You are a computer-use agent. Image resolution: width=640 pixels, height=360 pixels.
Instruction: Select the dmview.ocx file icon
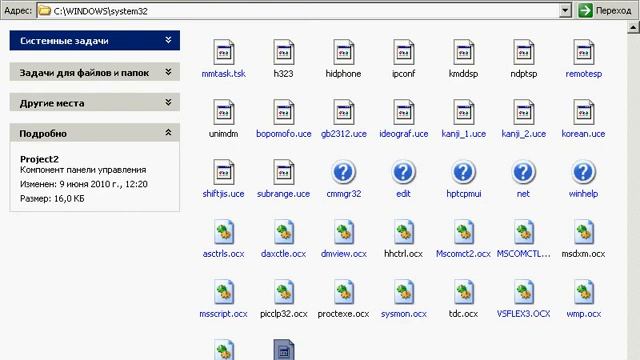(344, 232)
